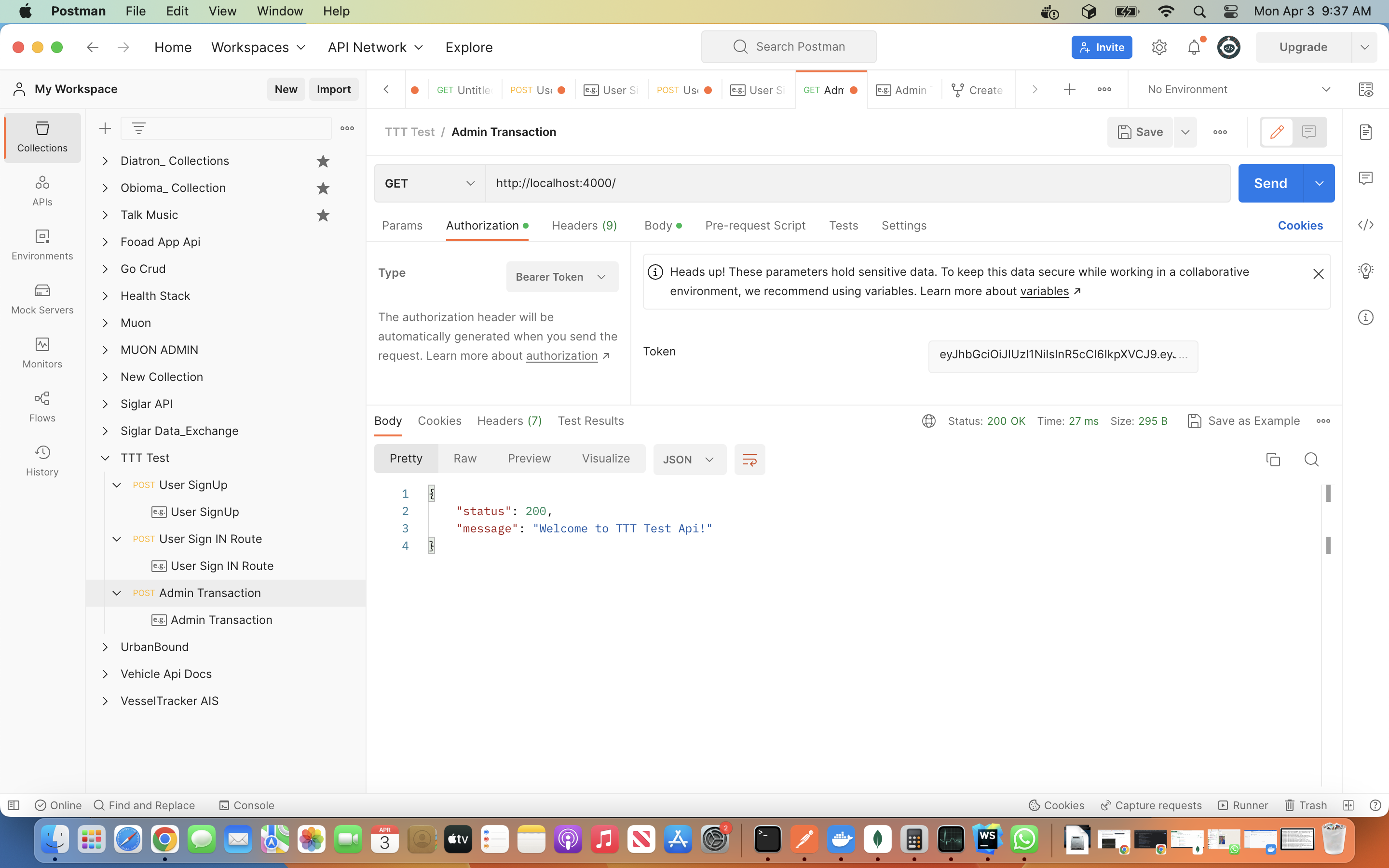Open the code snippet panel icon

pyautogui.click(x=1365, y=225)
